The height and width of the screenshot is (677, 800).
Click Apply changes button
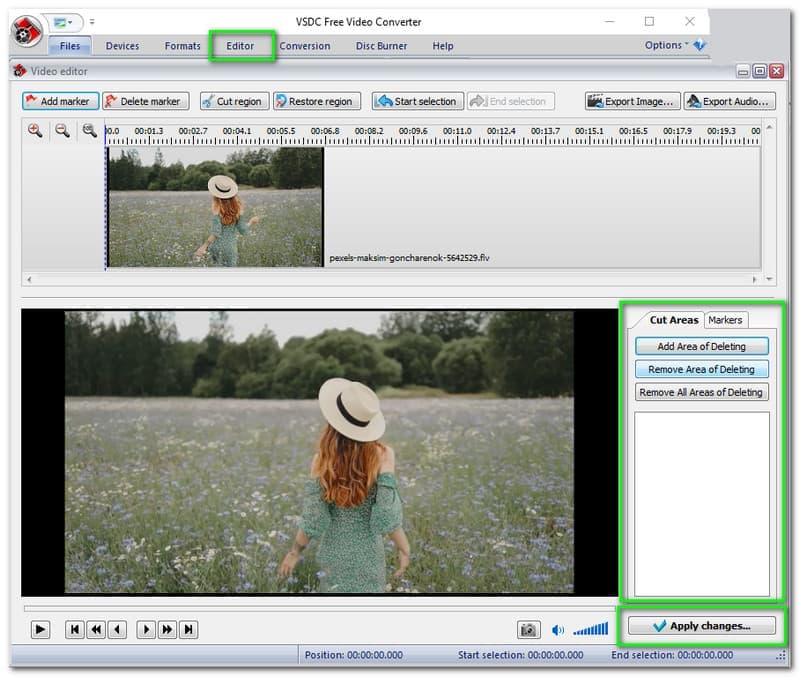702,626
